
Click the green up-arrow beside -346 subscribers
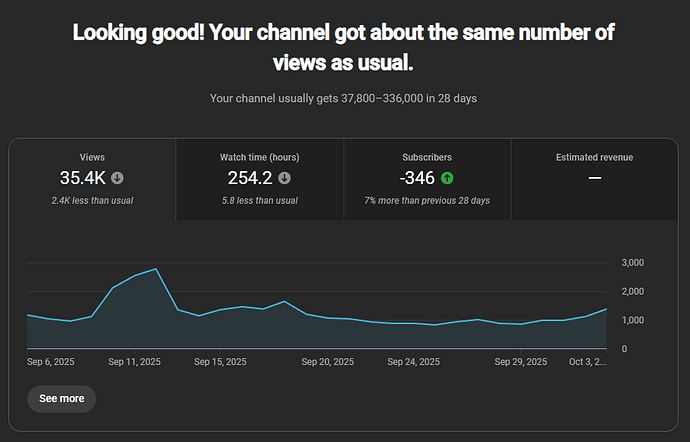[447, 179]
